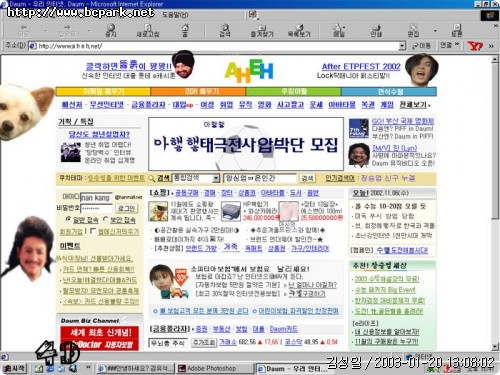The height and width of the screenshot is (375, 500).
Task: Click the scrollbar up arrow
Action: coord(495,60)
